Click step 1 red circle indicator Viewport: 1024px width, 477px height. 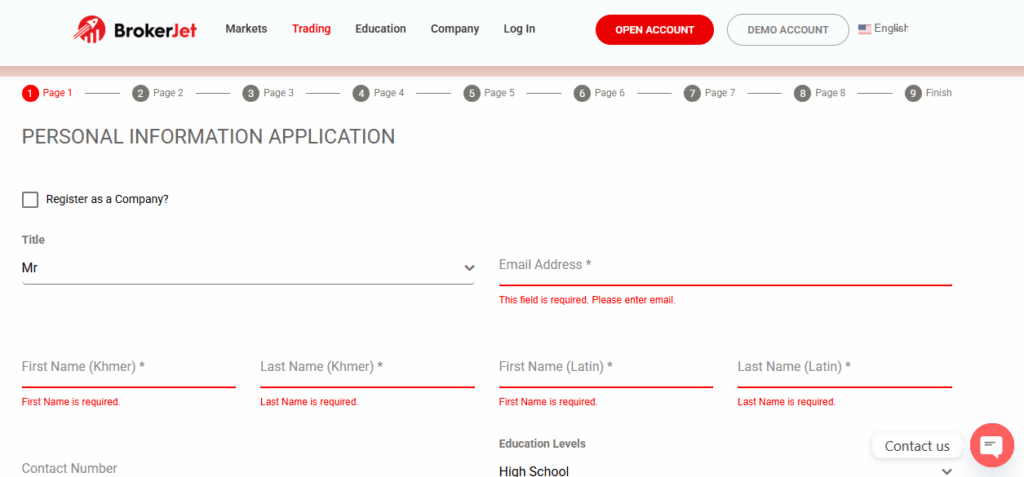(x=30, y=93)
